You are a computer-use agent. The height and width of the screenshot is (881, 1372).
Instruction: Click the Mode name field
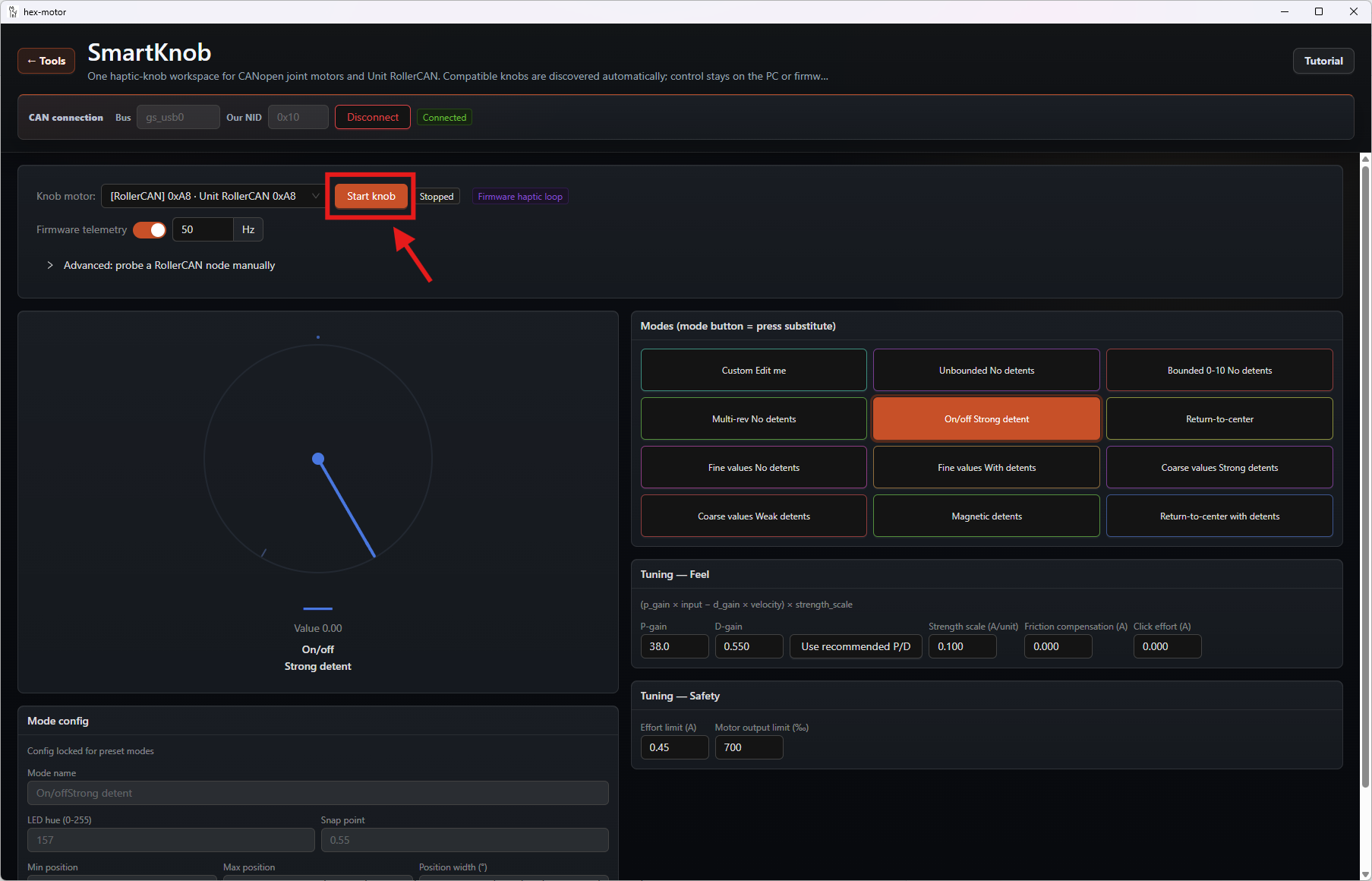point(318,793)
